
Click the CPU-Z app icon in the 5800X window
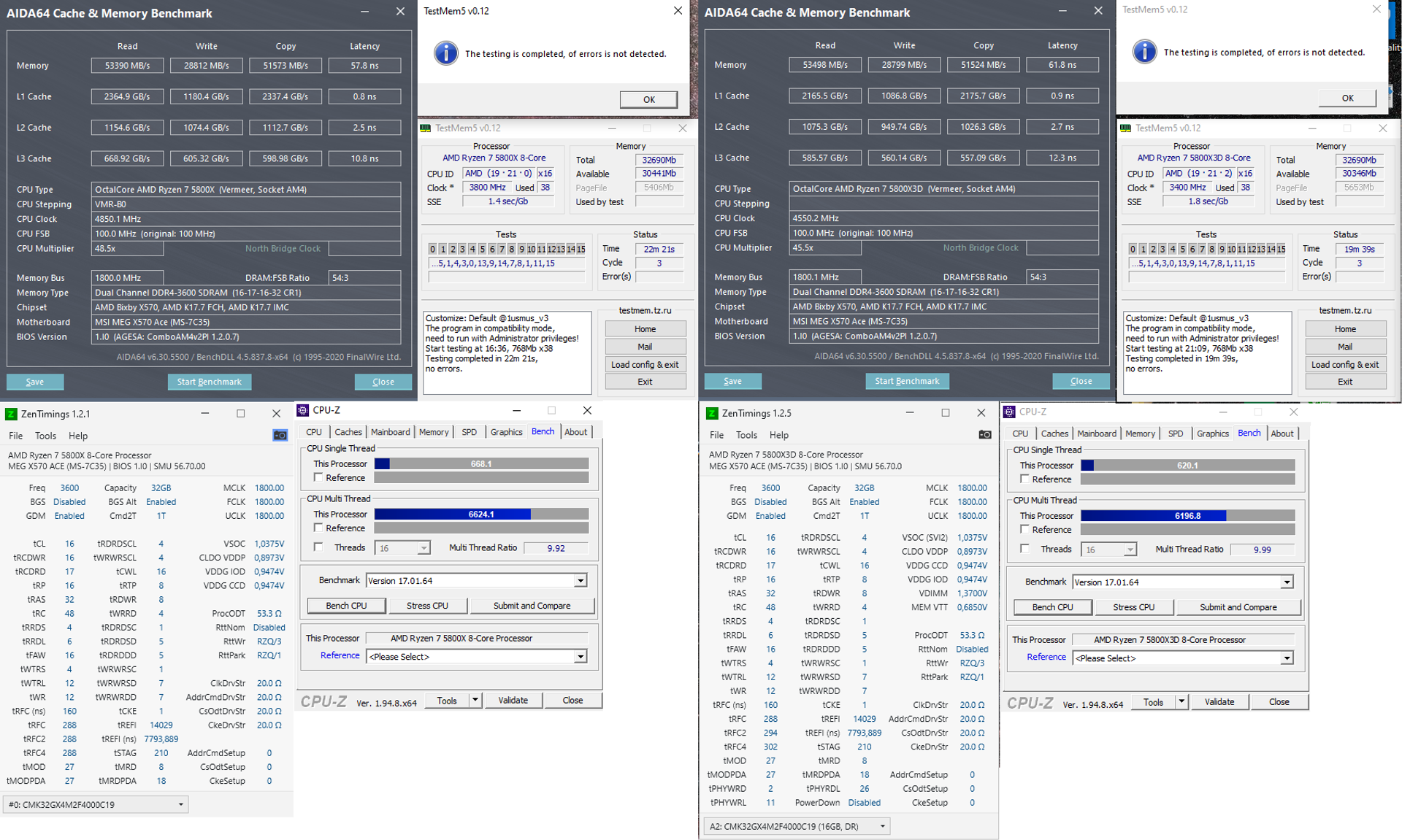click(x=303, y=410)
